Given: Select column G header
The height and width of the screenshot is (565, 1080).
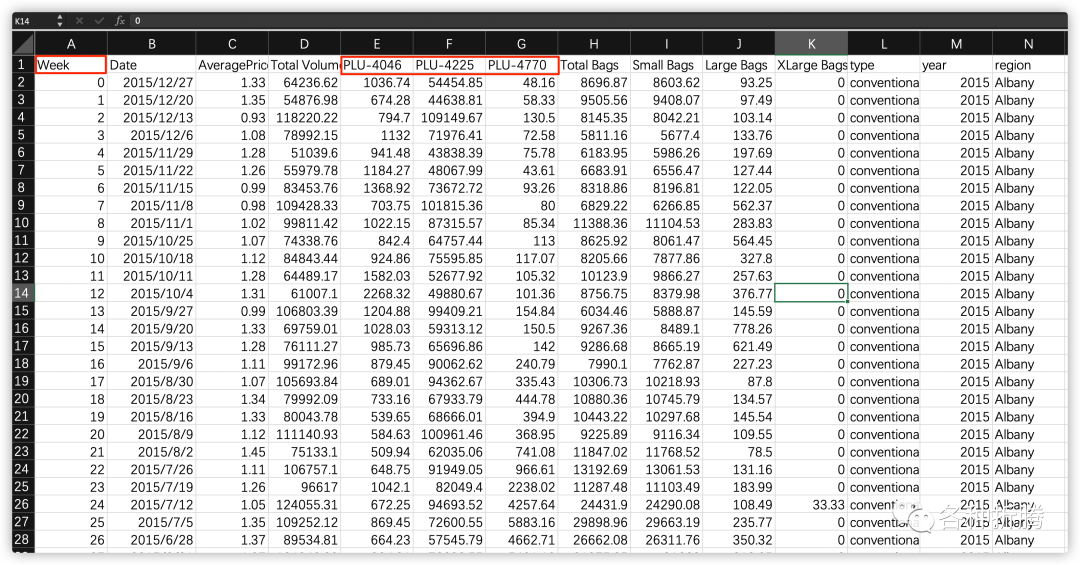Looking at the screenshot, I should tap(521, 44).
